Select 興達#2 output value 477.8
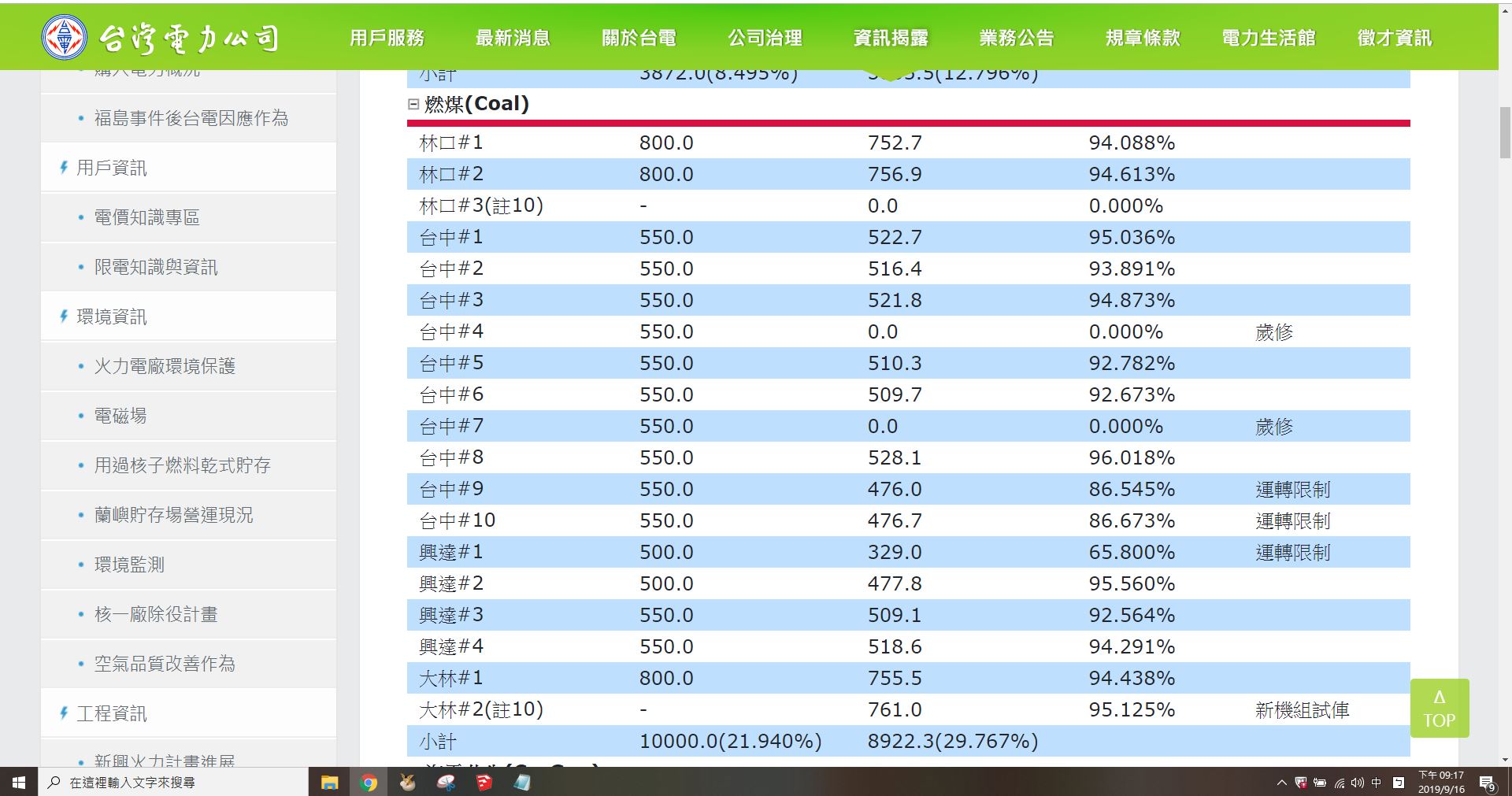Image resolution: width=1512 pixels, height=796 pixels. pyautogui.click(x=895, y=583)
